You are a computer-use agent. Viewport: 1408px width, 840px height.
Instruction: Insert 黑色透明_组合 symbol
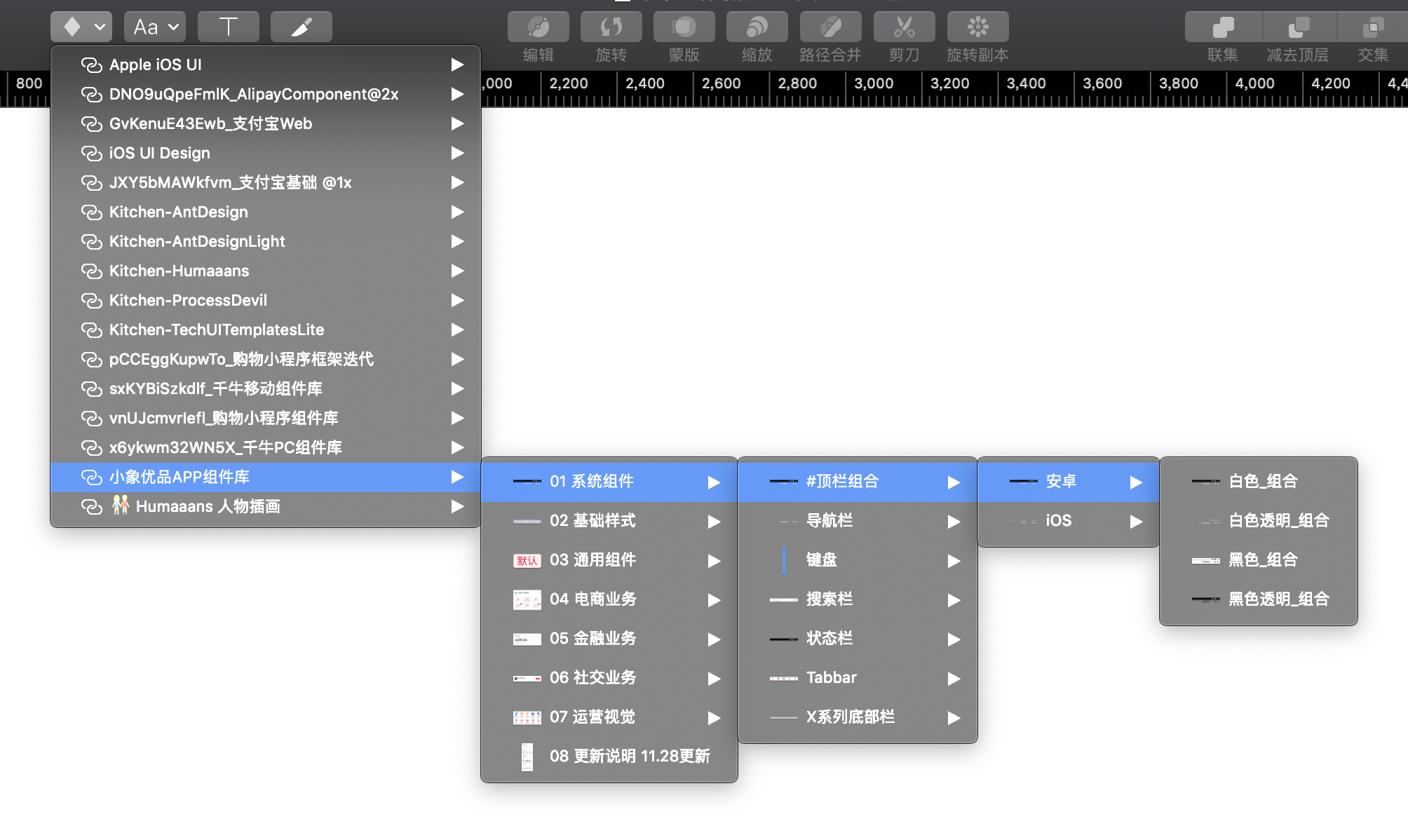click(1258, 599)
